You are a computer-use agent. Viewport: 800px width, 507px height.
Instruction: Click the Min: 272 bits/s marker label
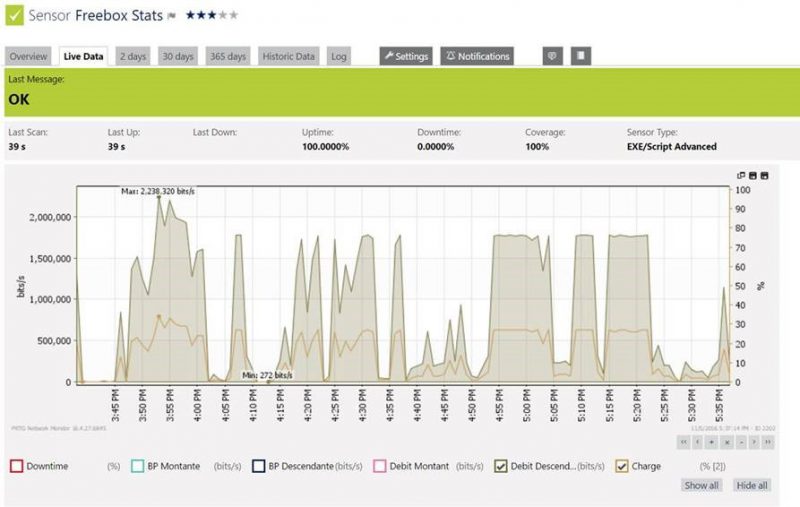267,375
